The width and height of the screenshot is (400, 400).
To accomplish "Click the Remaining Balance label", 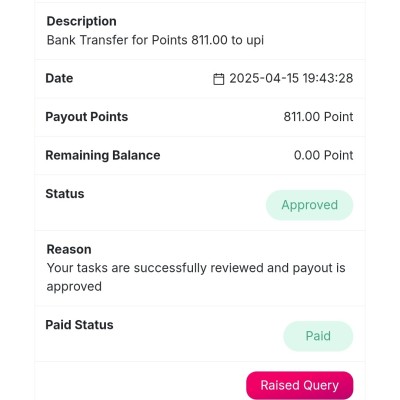I will pos(103,155).
